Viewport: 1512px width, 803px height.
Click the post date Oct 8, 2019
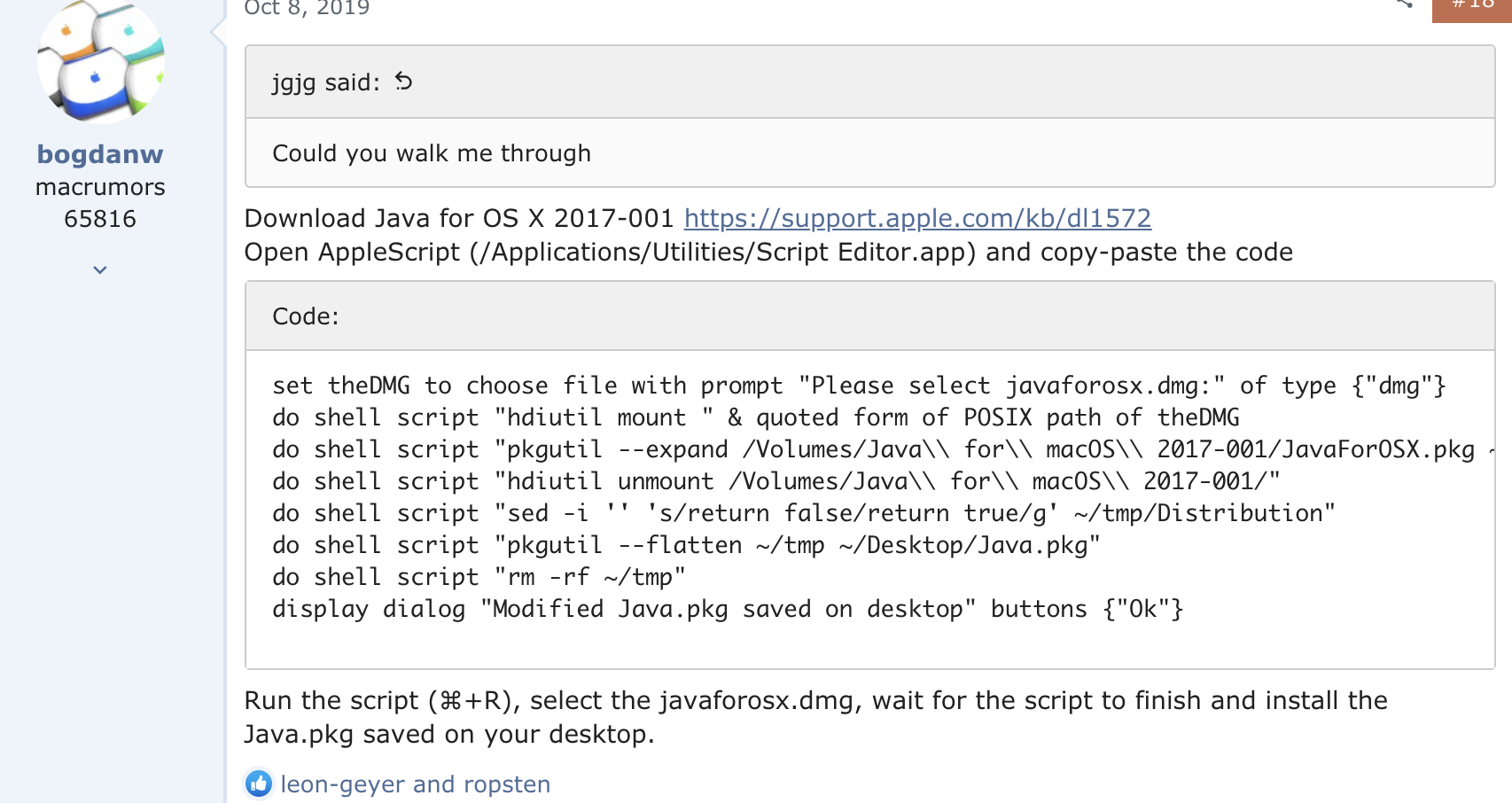307,8
